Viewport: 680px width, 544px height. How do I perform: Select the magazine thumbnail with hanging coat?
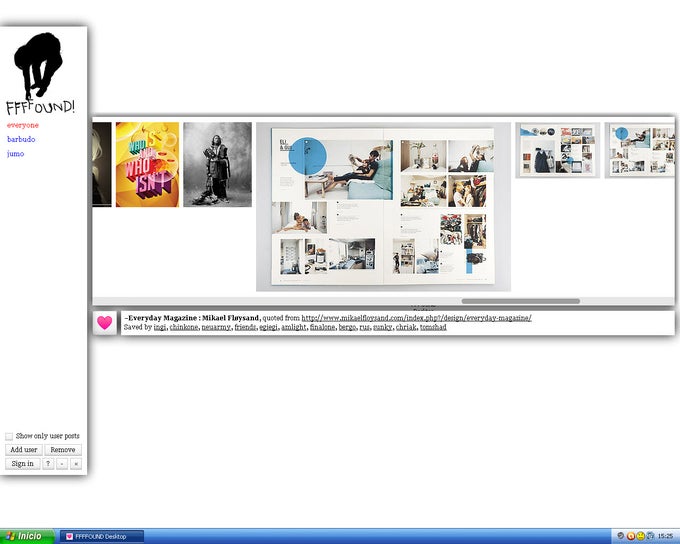(x=558, y=150)
